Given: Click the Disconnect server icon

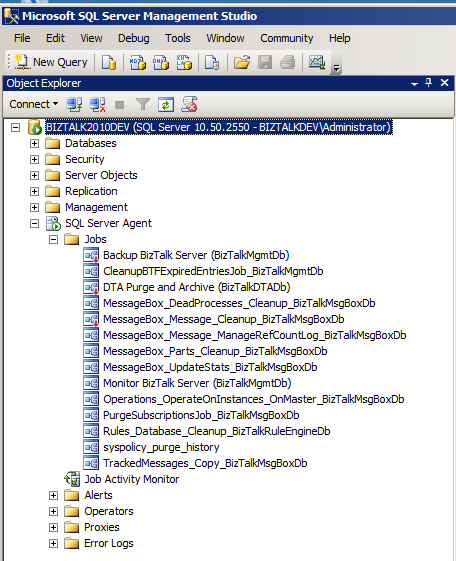Looking at the screenshot, I should pos(97,104).
